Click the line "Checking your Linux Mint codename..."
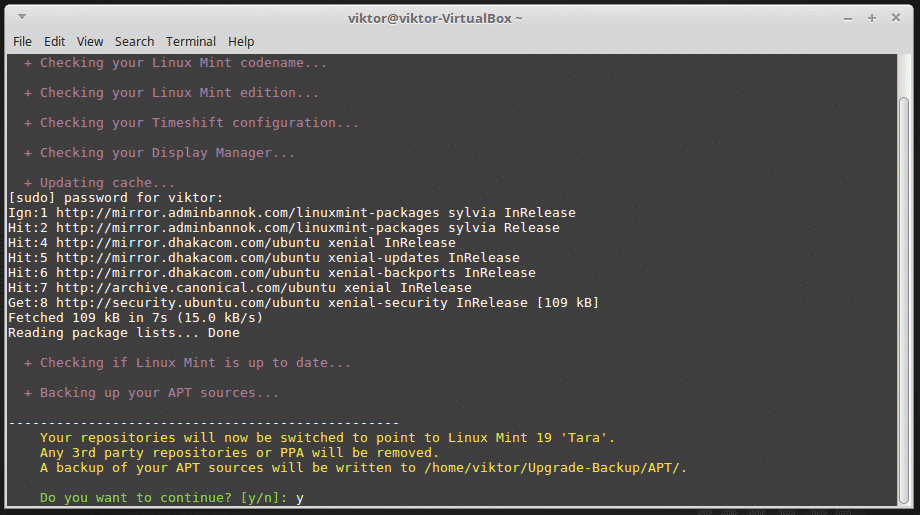The width and height of the screenshot is (920, 515). (x=175, y=63)
